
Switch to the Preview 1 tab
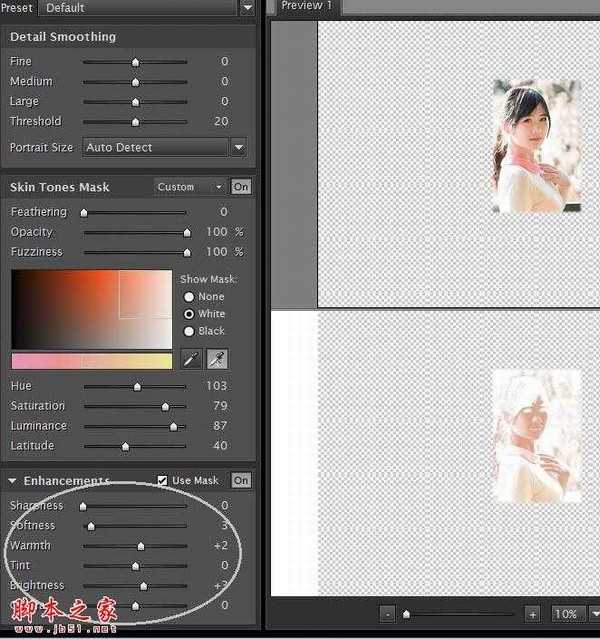307,6
